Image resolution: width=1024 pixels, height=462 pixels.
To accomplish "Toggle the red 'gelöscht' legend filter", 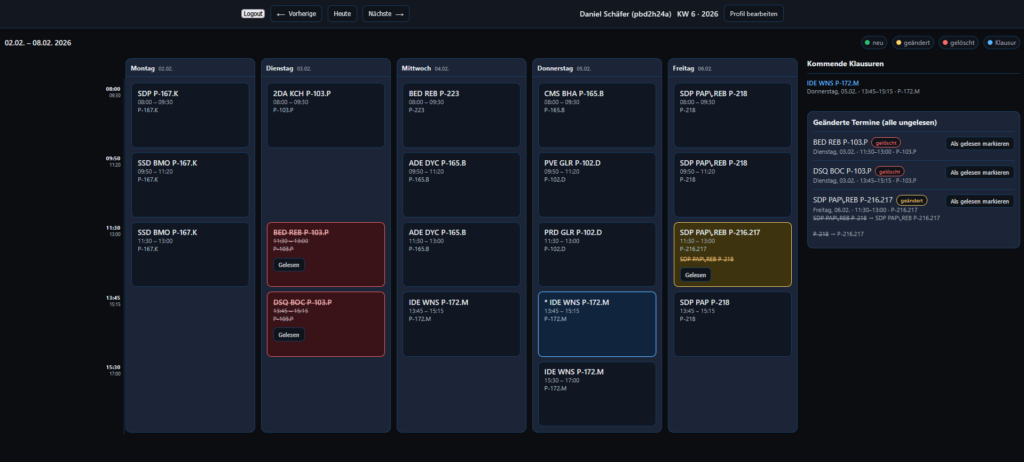I will click(x=958, y=43).
